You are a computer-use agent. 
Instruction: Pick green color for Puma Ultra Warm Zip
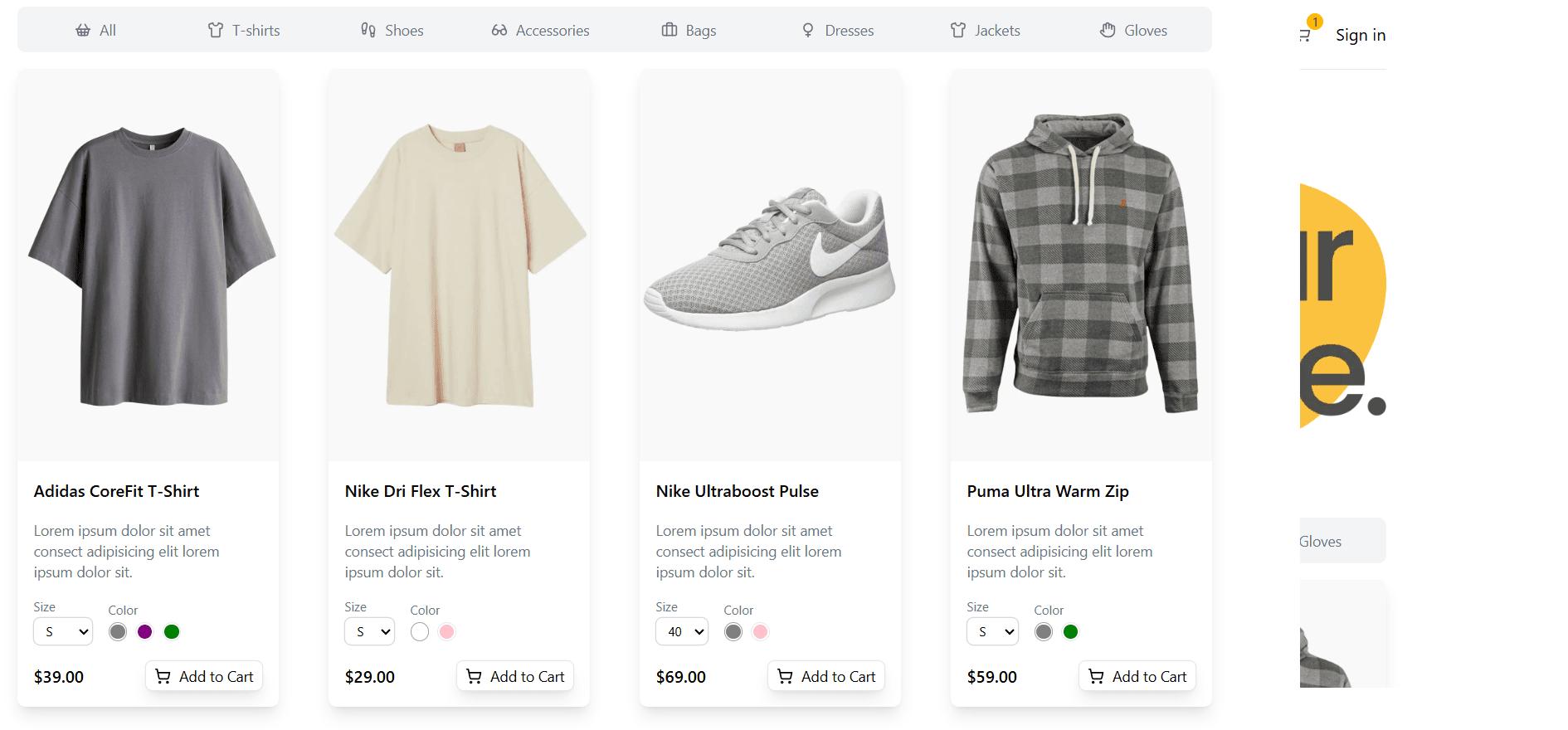coord(1071,632)
